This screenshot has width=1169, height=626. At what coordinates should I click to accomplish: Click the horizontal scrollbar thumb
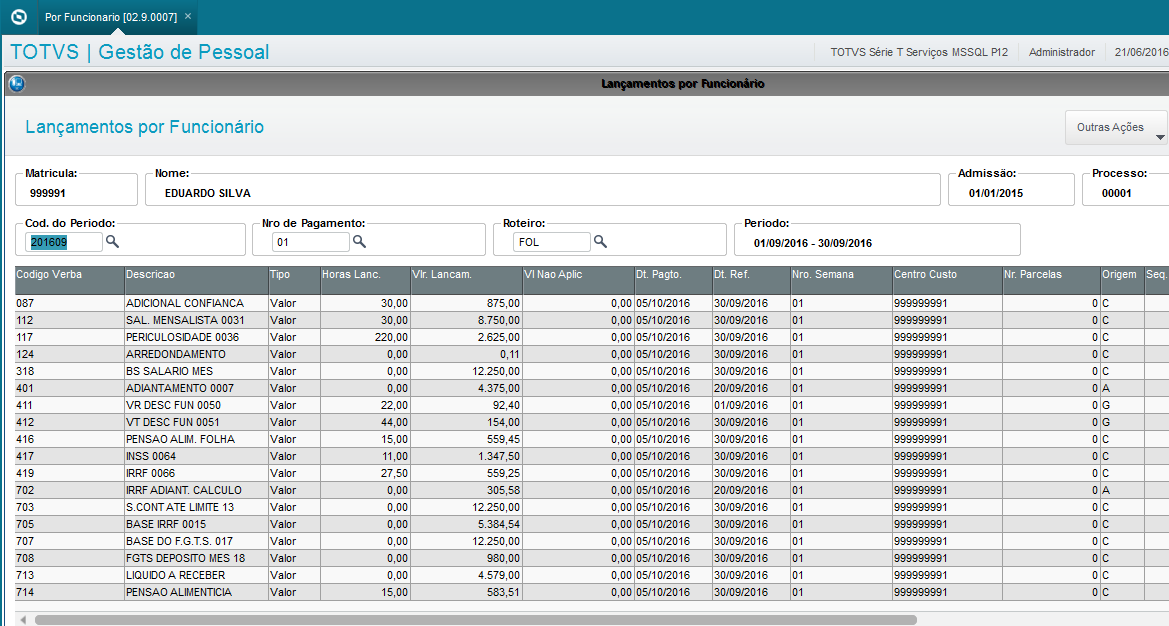coord(476,620)
